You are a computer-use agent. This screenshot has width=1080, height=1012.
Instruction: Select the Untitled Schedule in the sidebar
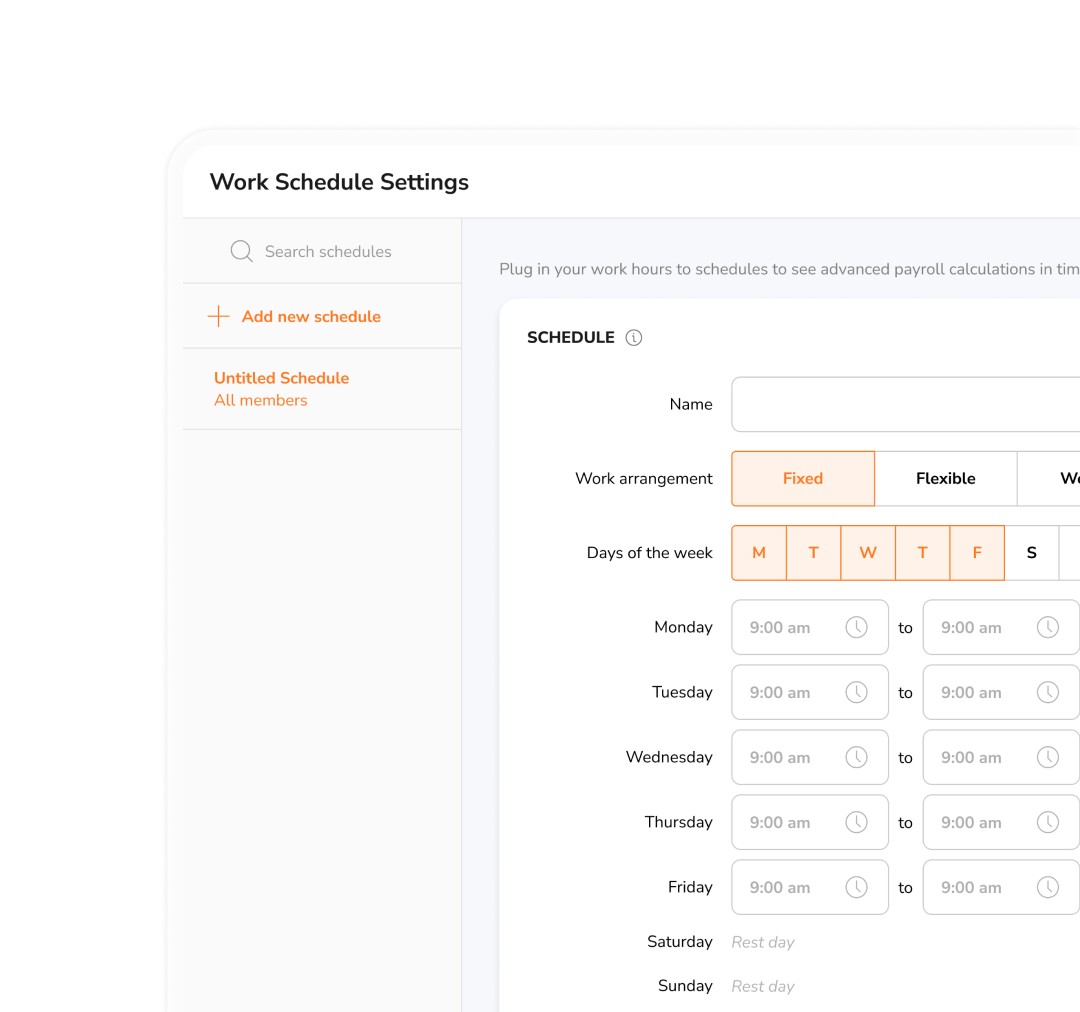click(x=281, y=378)
